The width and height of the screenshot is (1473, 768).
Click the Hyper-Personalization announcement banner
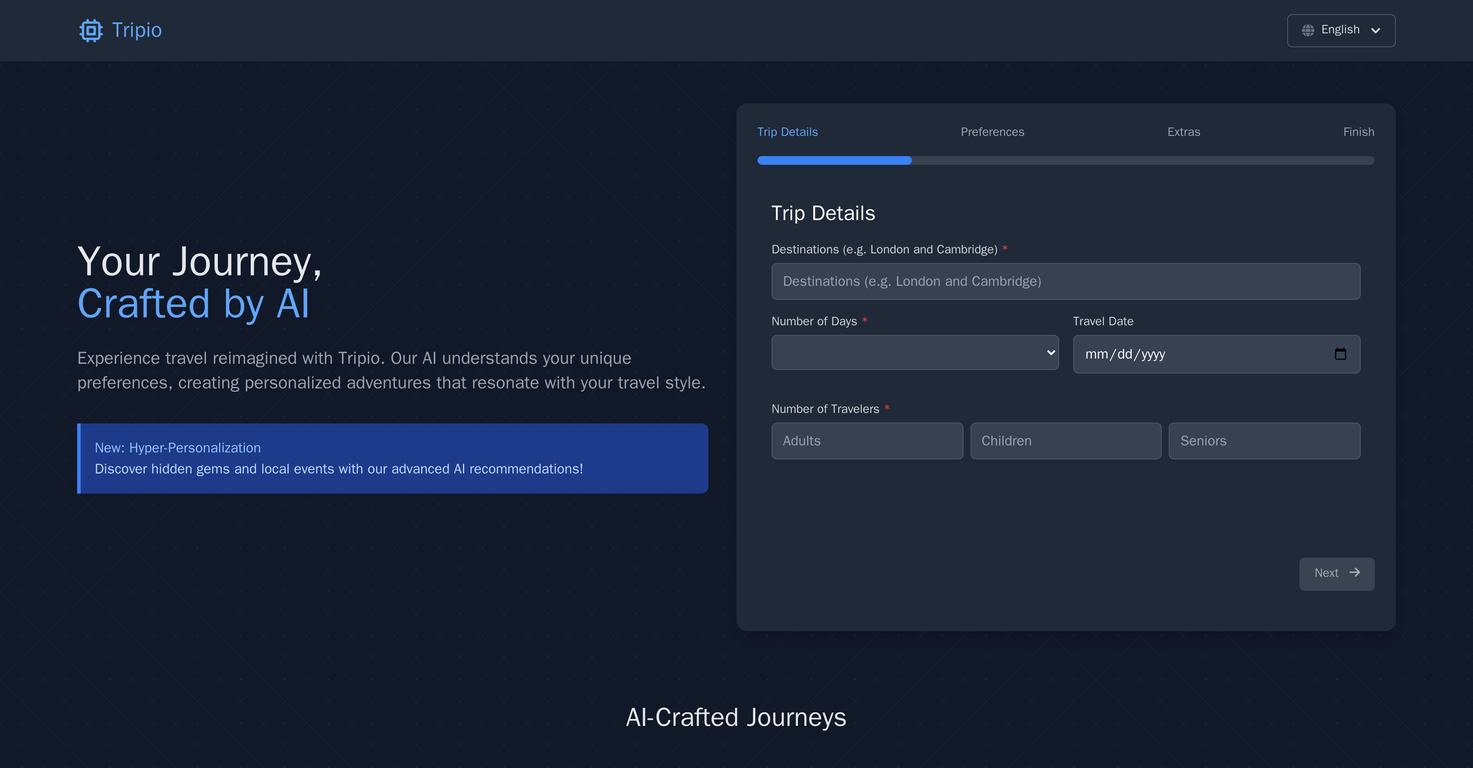pos(393,458)
